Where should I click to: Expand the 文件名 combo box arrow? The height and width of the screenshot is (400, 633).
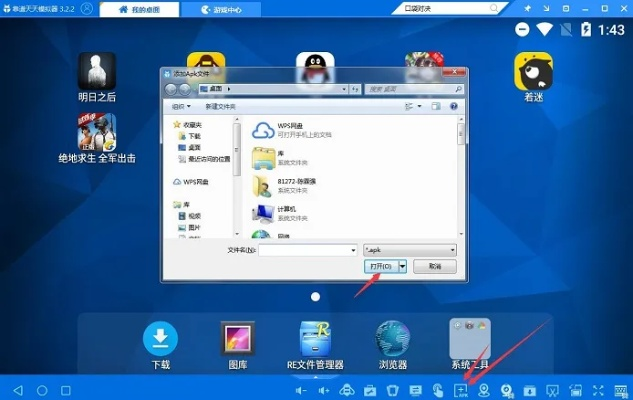pos(353,250)
